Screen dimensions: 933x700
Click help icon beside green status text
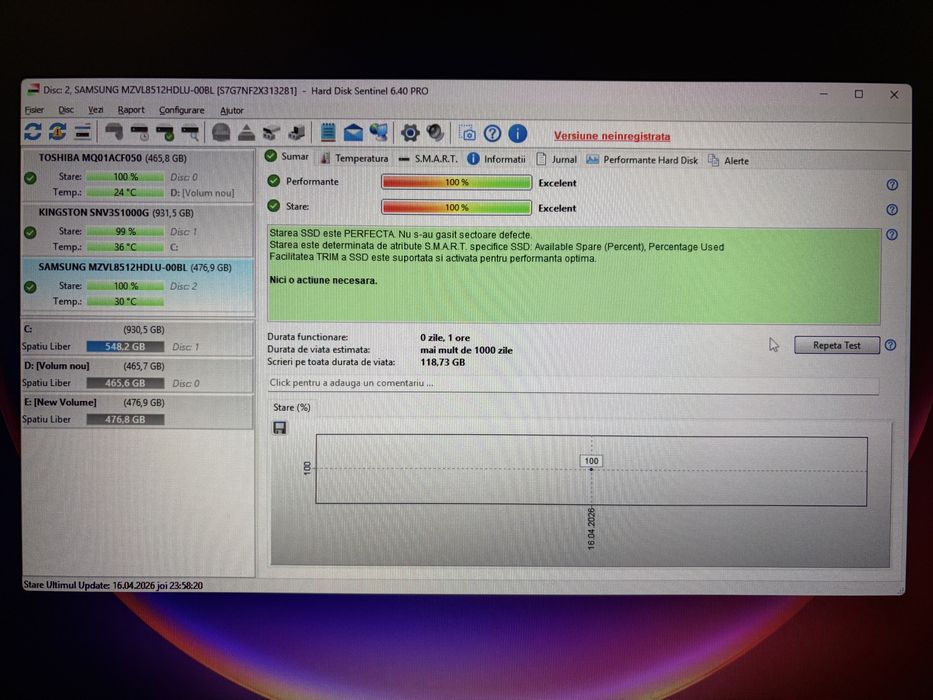pos(892,235)
